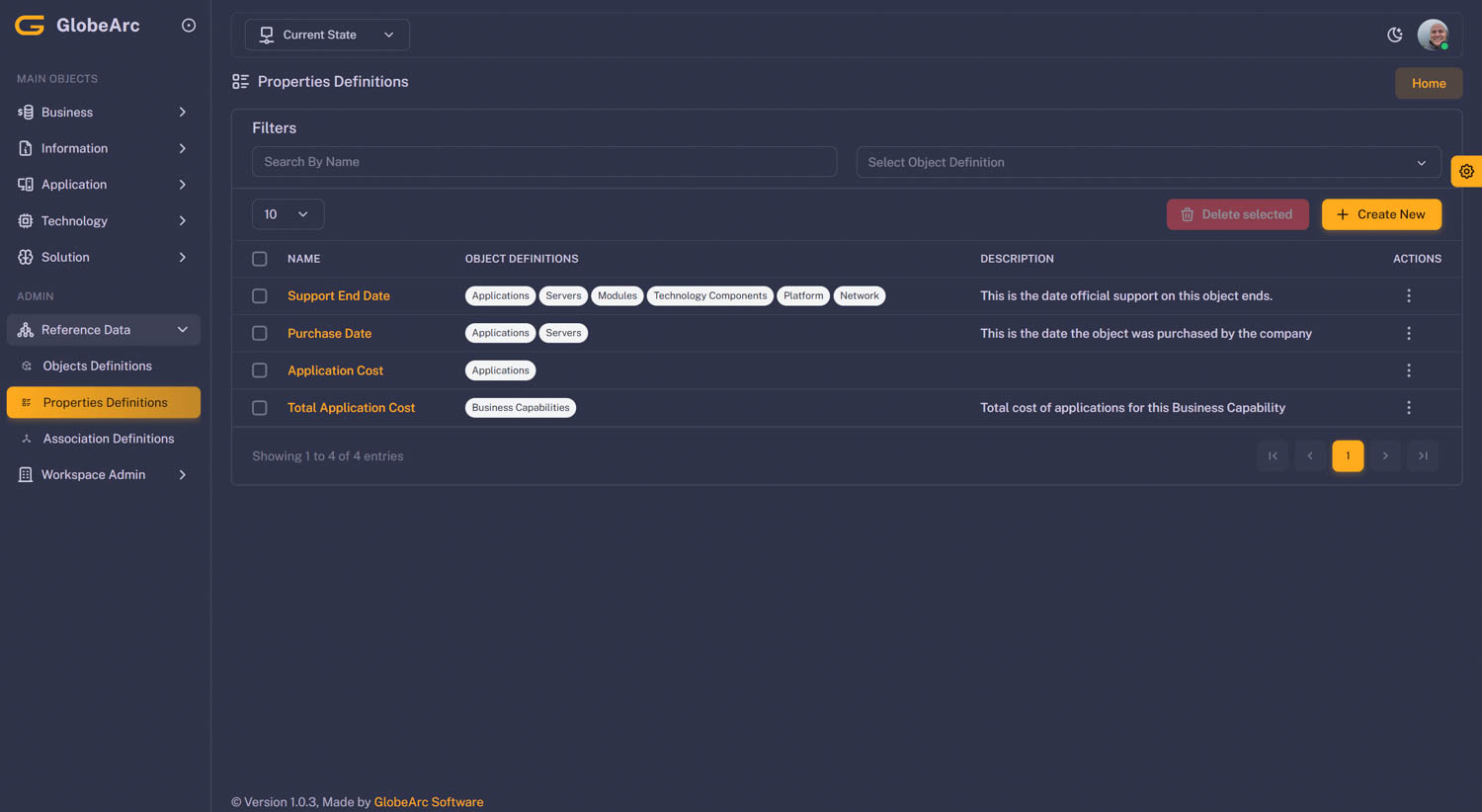Click the Create New button
This screenshot has width=1482, height=812.
[1380, 214]
